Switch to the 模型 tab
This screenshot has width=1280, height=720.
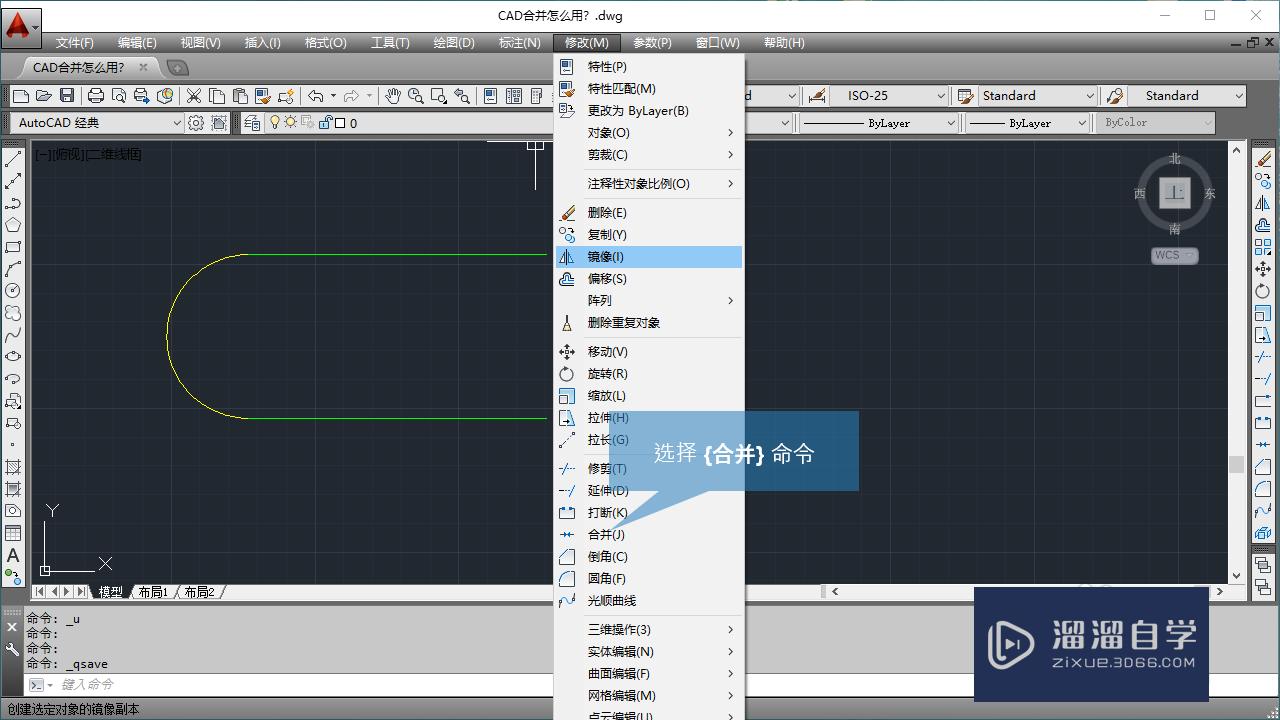click(110, 592)
